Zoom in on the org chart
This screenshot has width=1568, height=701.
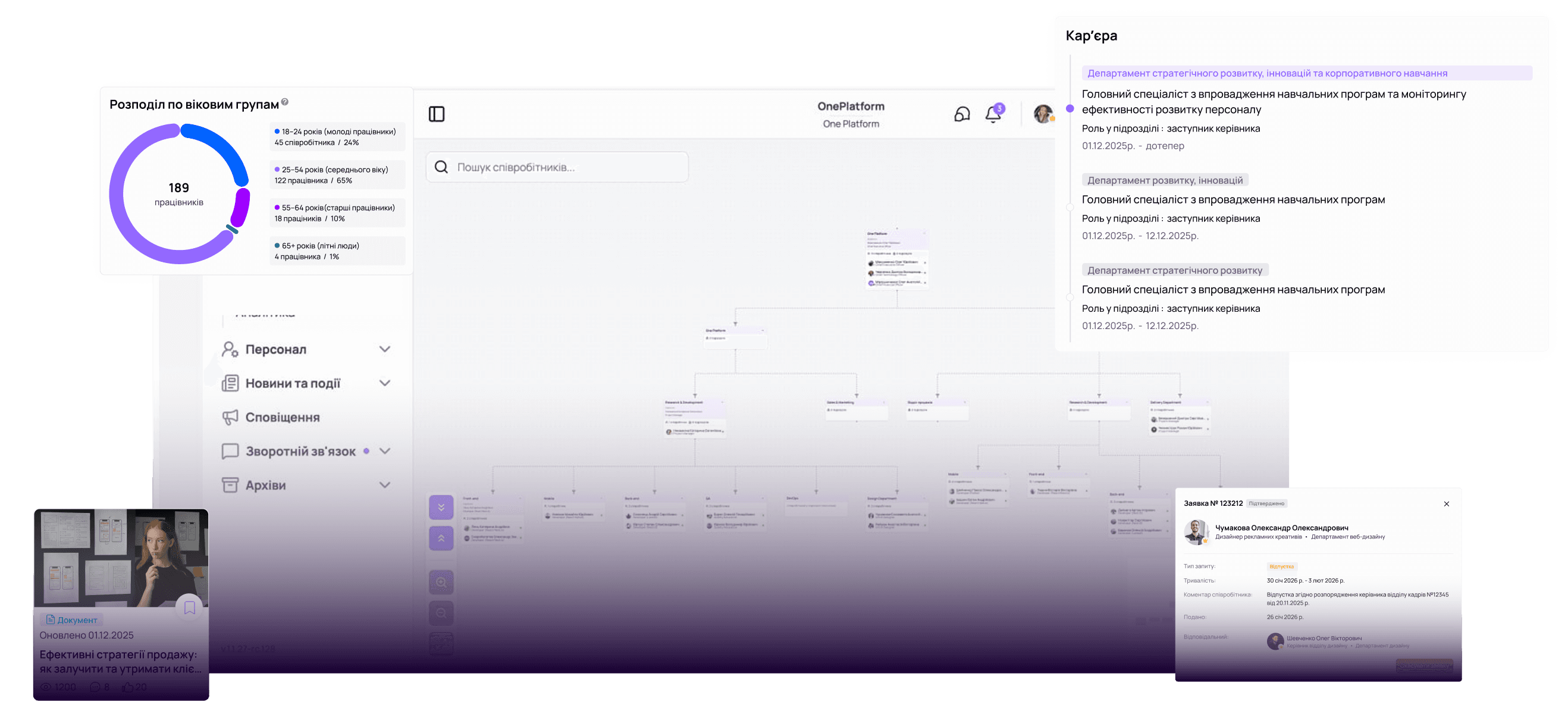point(441,581)
